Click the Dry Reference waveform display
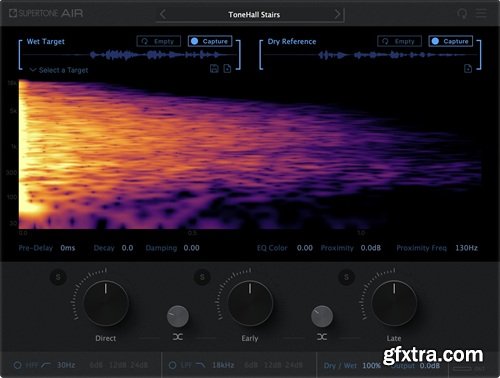The width and height of the screenshot is (500, 378). click(370, 55)
